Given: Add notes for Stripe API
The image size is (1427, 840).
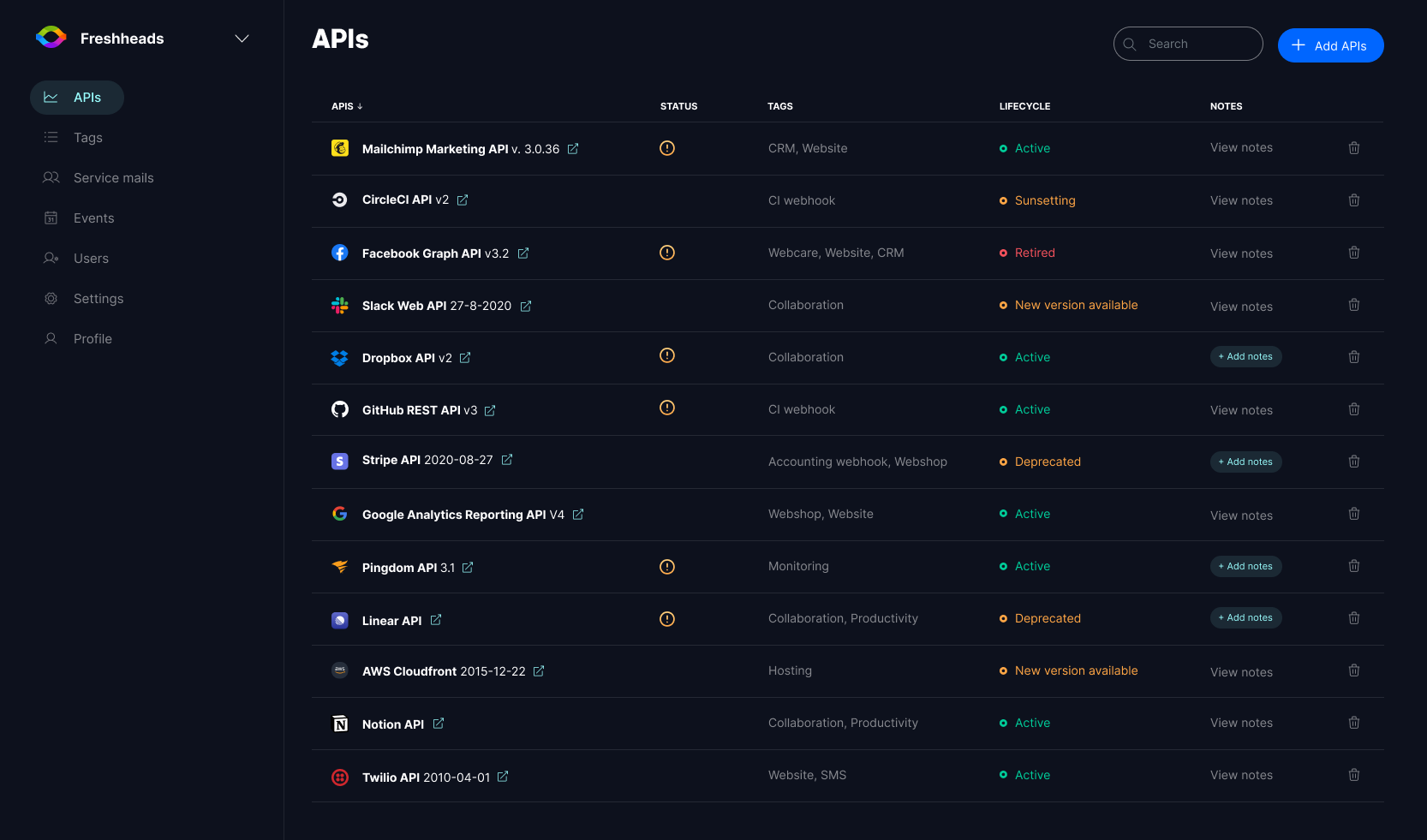Looking at the screenshot, I should [1245, 462].
